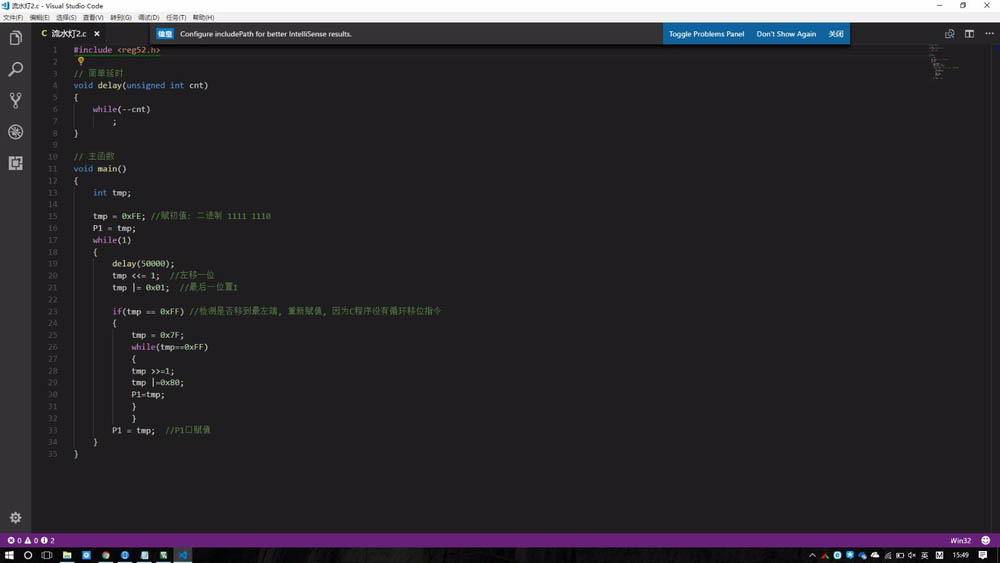The height and width of the screenshot is (563, 1000).
Task: Toggle muted volume icon in system tray
Action: 912,555
